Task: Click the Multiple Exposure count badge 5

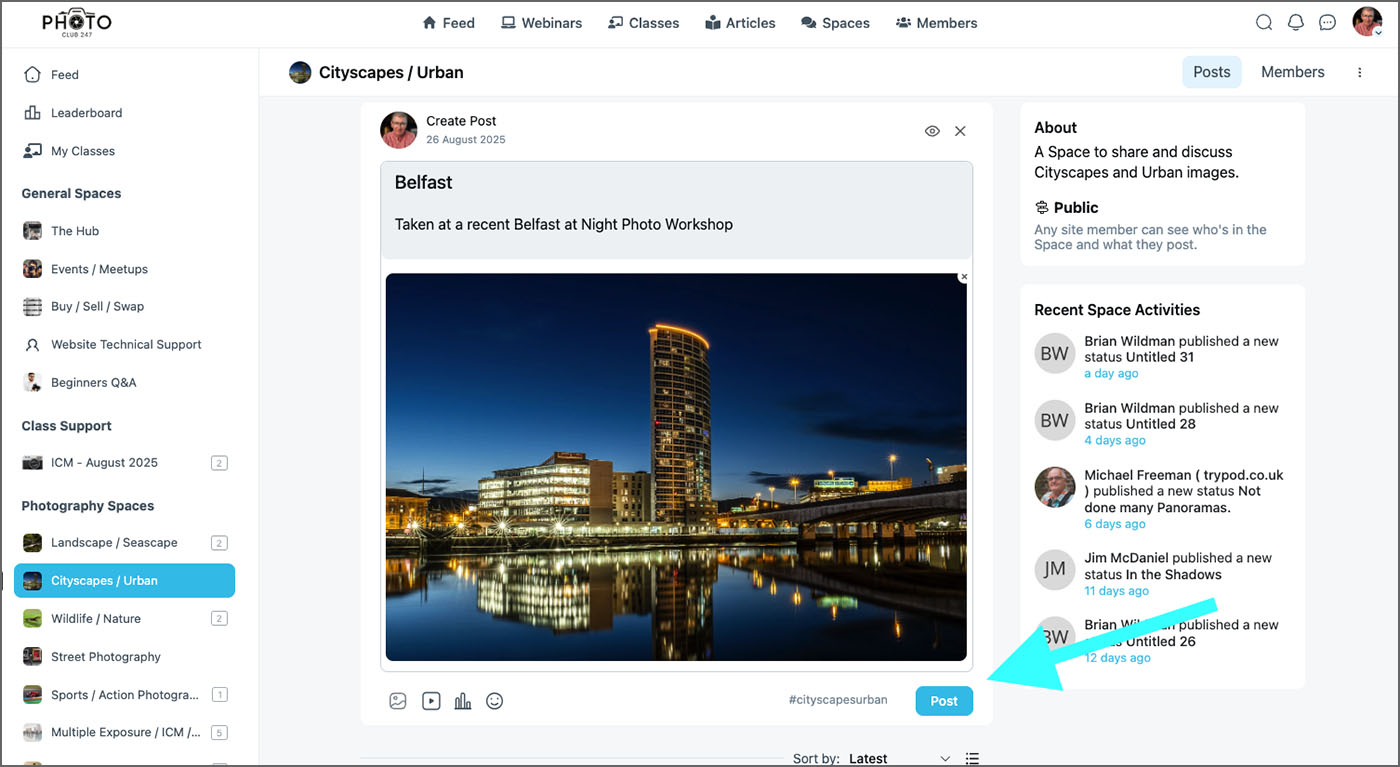Action: (219, 733)
